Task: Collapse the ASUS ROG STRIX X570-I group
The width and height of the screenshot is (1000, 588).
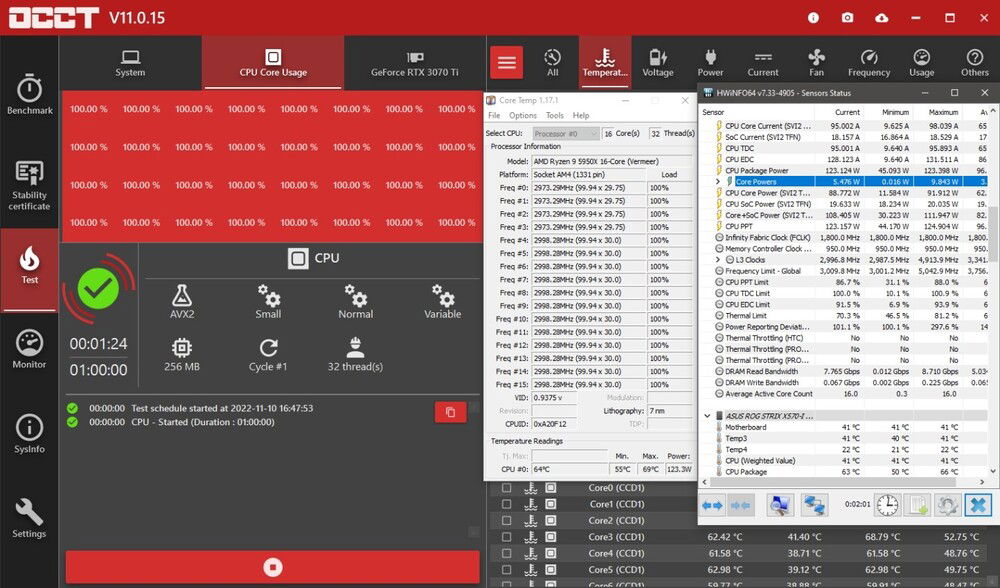Action: pyautogui.click(x=707, y=415)
